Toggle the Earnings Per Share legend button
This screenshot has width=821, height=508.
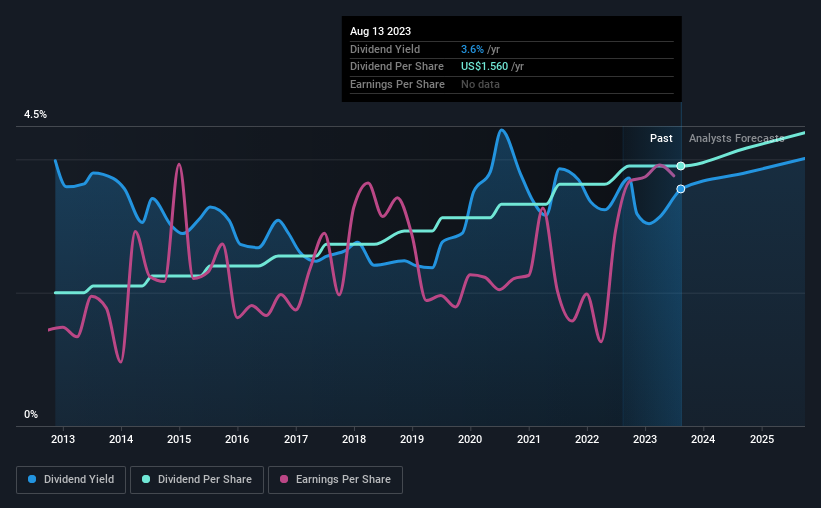[x=335, y=480]
